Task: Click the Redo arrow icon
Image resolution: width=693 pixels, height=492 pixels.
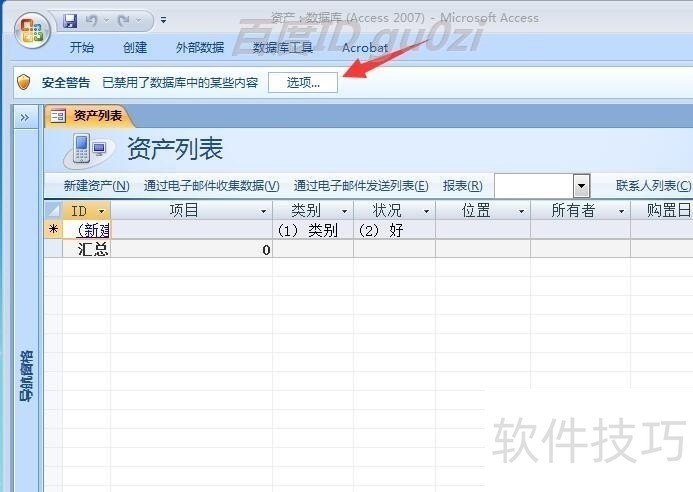Action: tap(123, 19)
